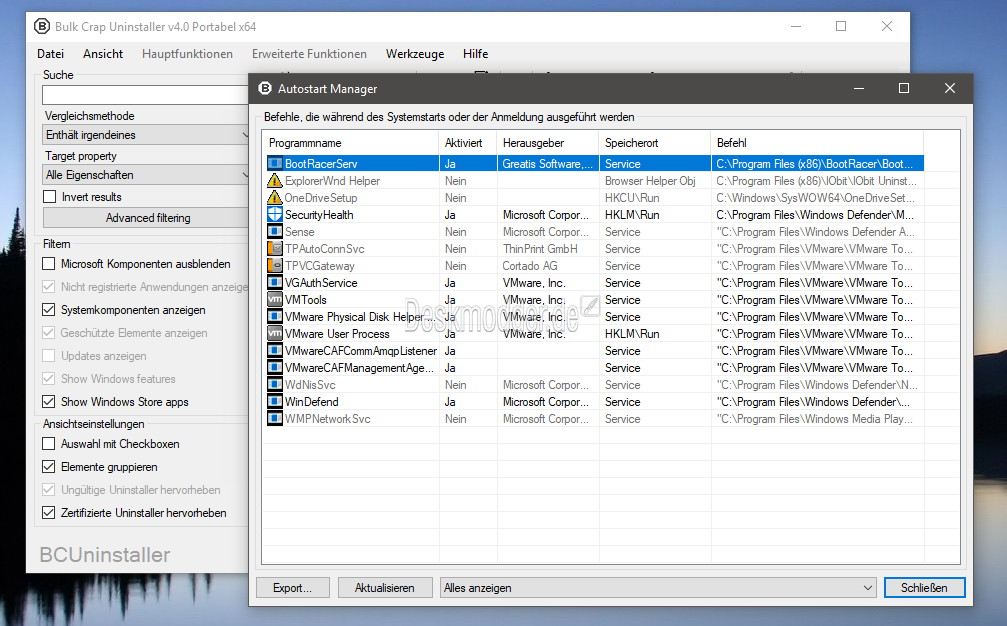
Task: Click the WdNisSvc entry icon
Action: [x=275, y=385]
